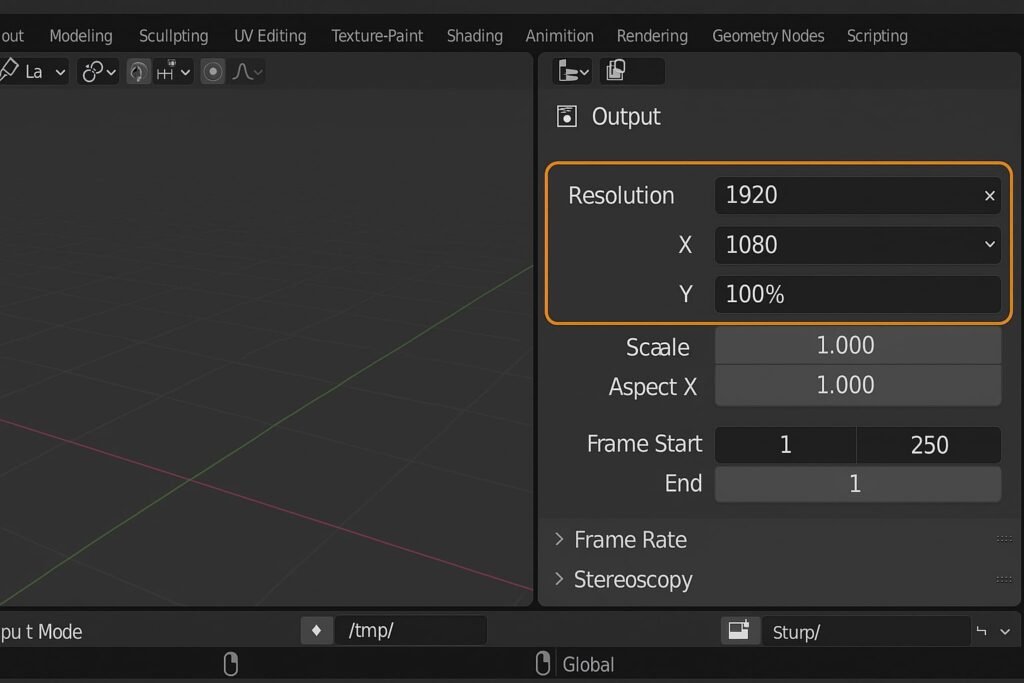Toggle proportional editing circle icon
The height and width of the screenshot is (683, 1024).
point(212,72)
